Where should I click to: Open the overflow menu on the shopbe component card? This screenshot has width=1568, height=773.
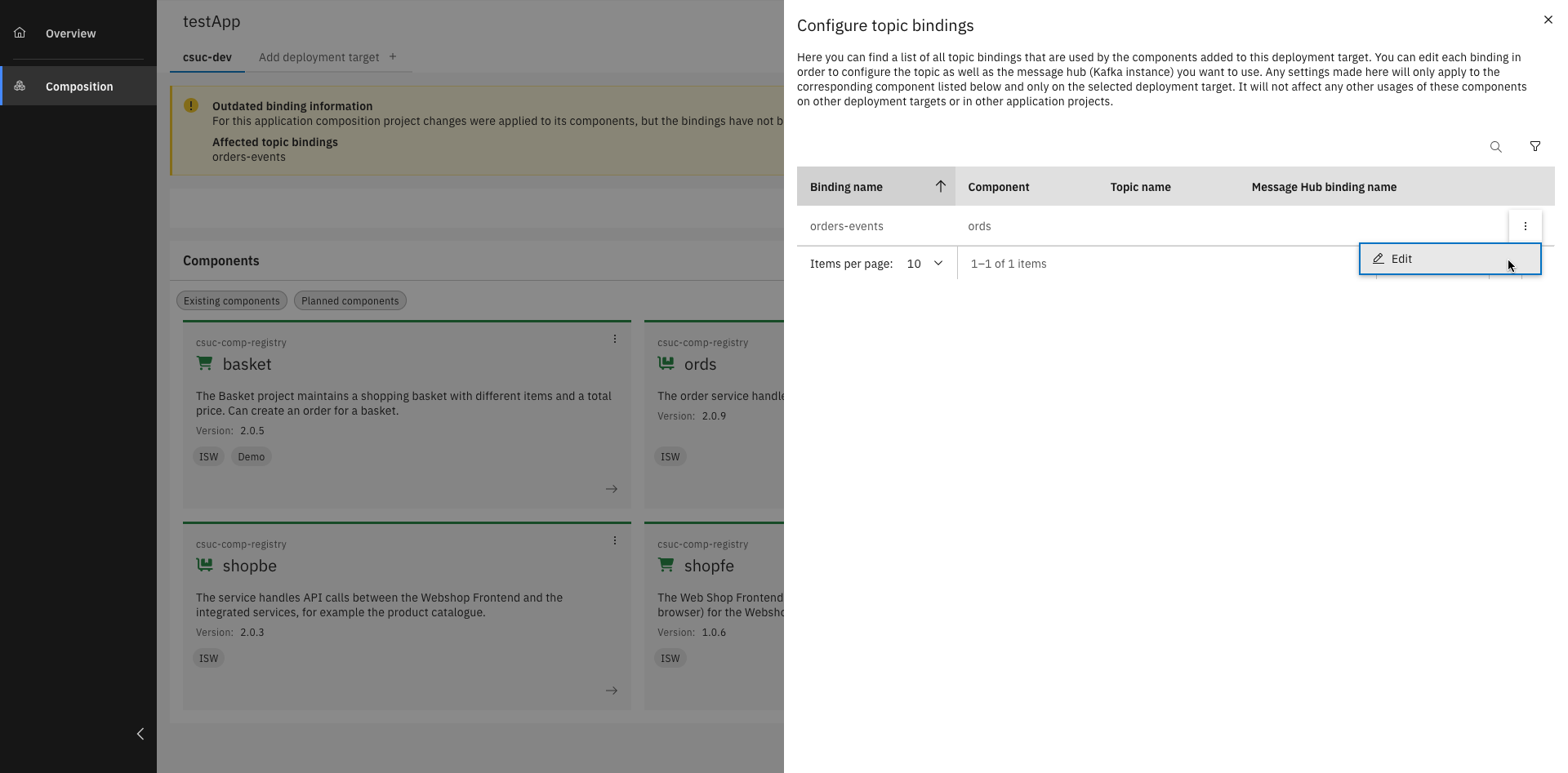pyautogui.click(x=615, y=540)
